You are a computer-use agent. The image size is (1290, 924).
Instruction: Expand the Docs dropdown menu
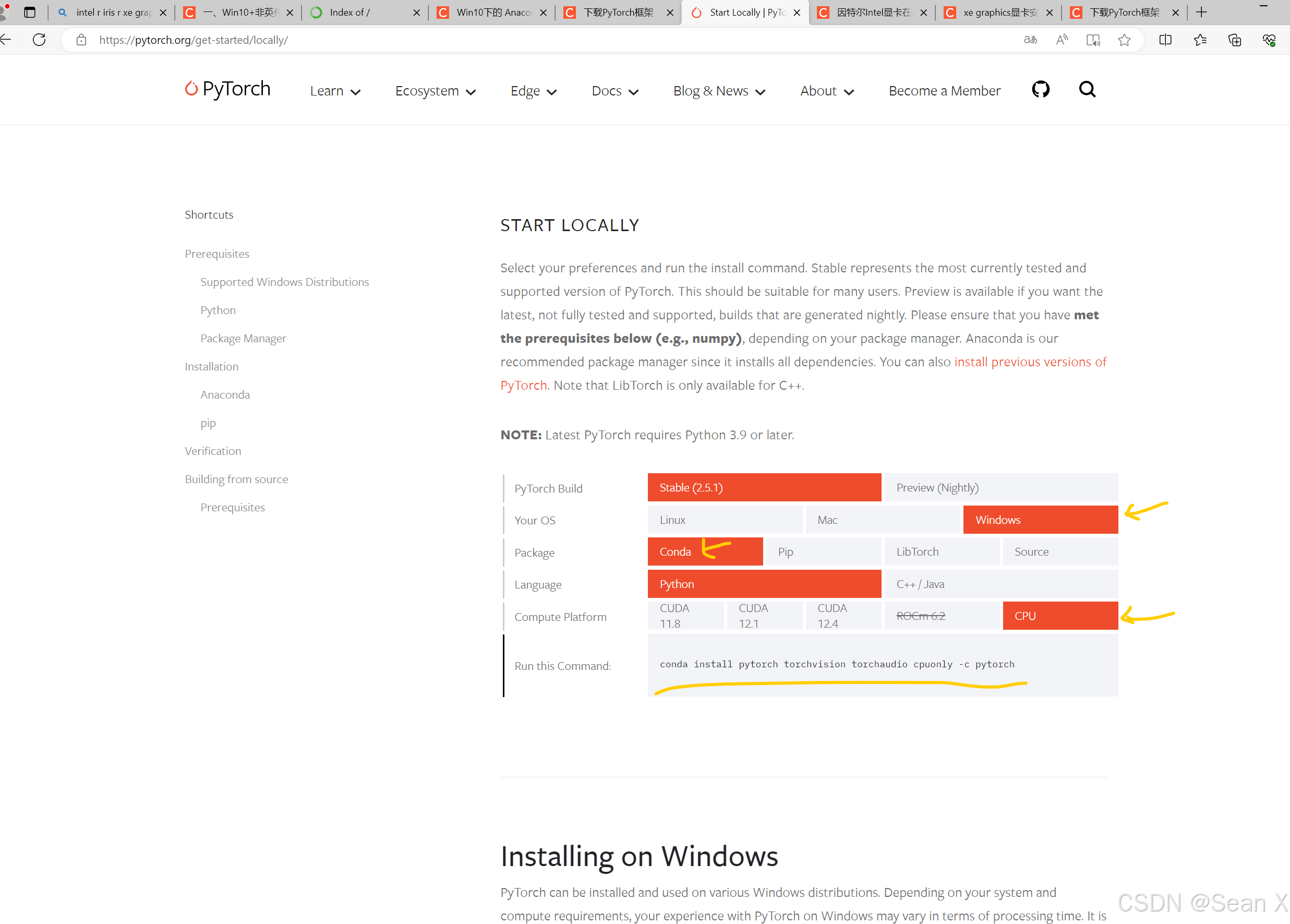615,91
